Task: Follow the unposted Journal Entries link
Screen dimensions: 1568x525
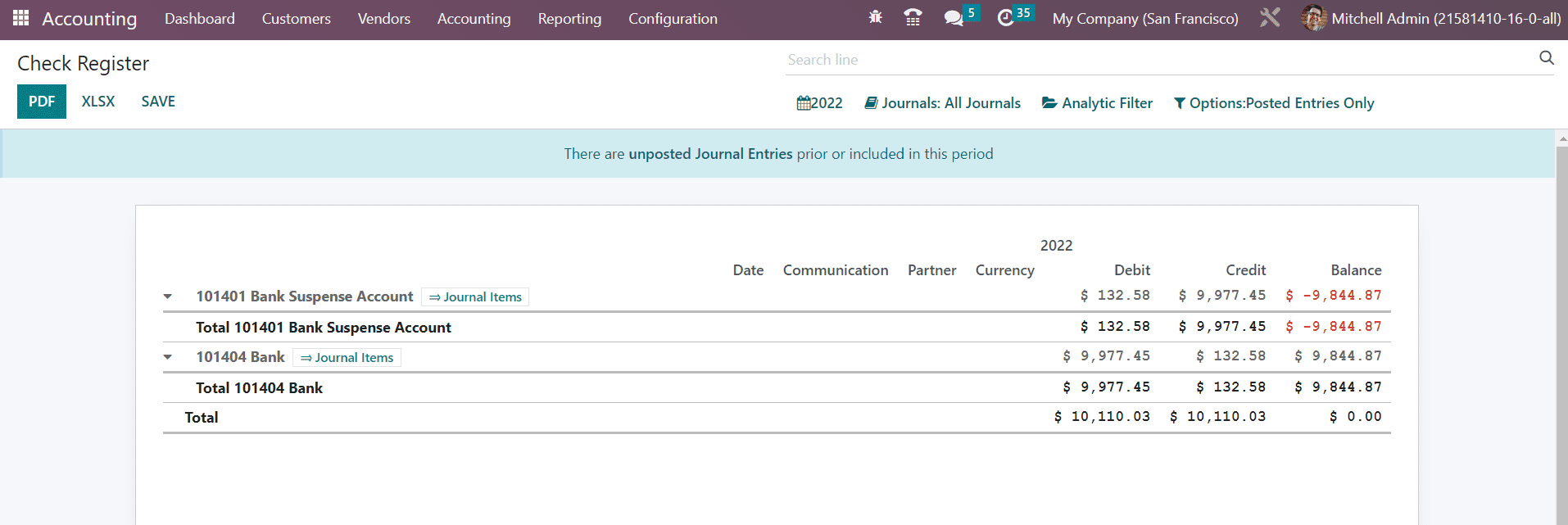Action: (710, 154)
